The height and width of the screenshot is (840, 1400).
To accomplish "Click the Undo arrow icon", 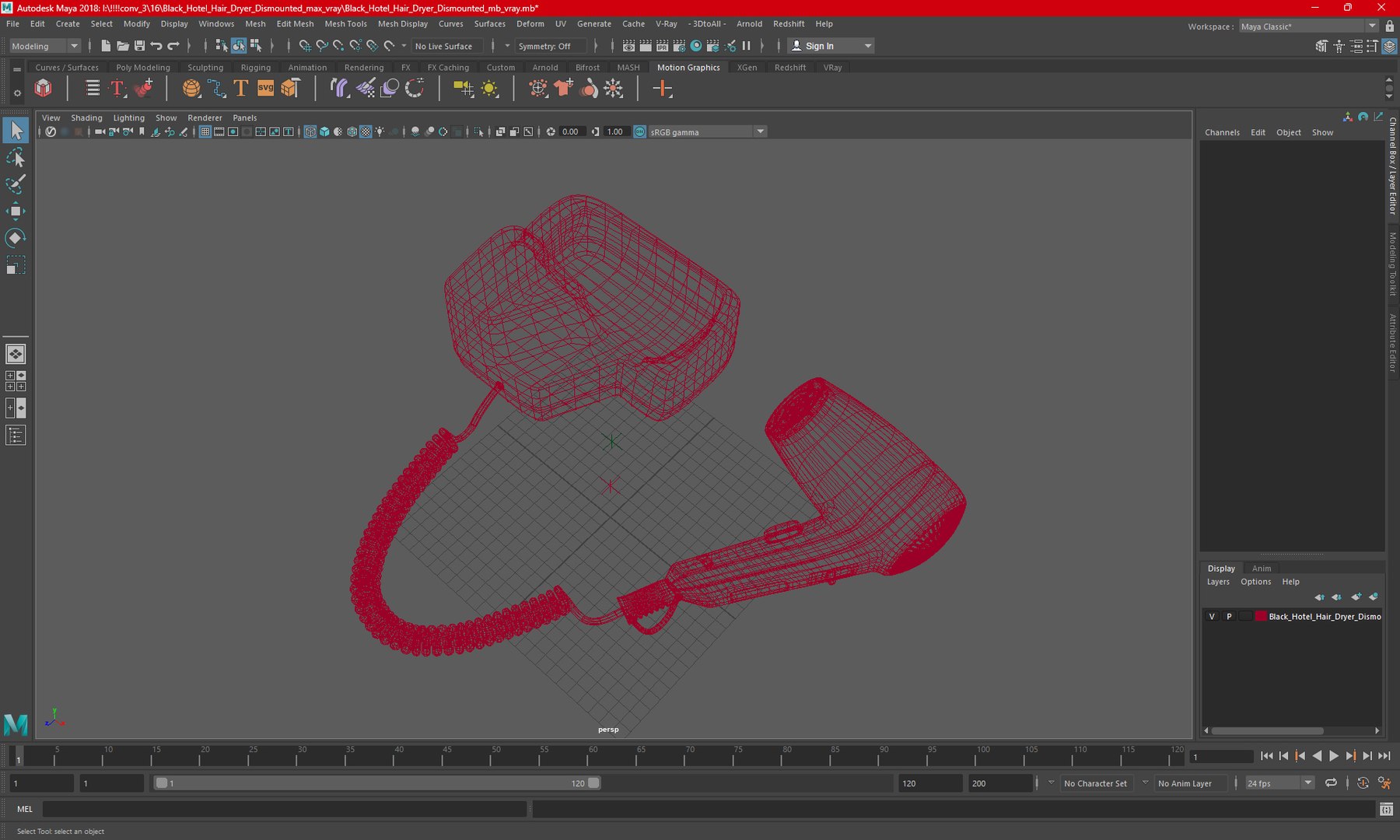I will pyautogui.click(x=156, y=46).
